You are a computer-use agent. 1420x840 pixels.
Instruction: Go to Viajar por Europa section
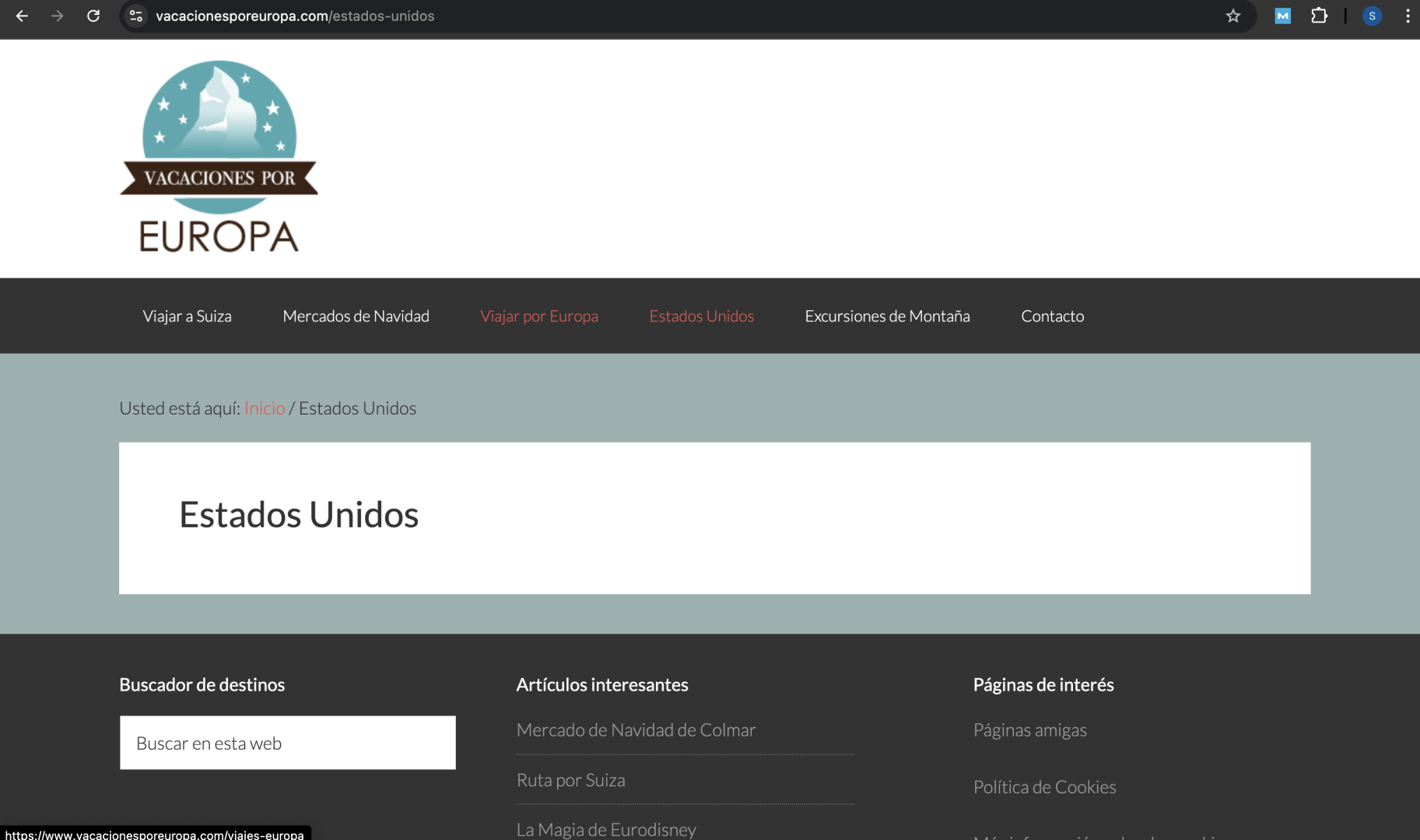tap(539, 316)
